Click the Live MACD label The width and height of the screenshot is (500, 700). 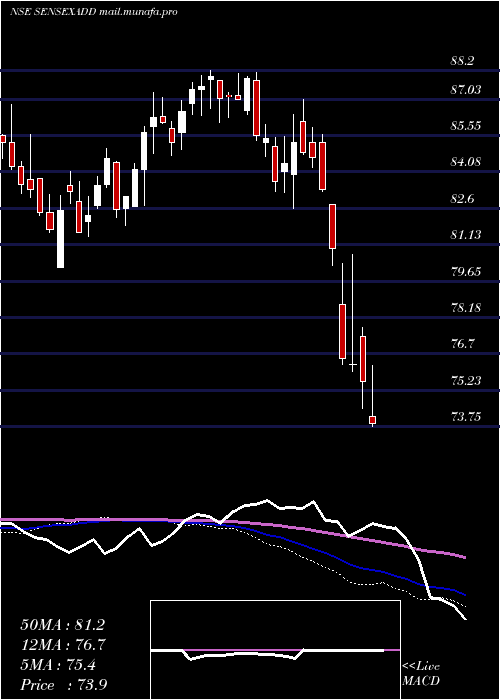[421, 674]
